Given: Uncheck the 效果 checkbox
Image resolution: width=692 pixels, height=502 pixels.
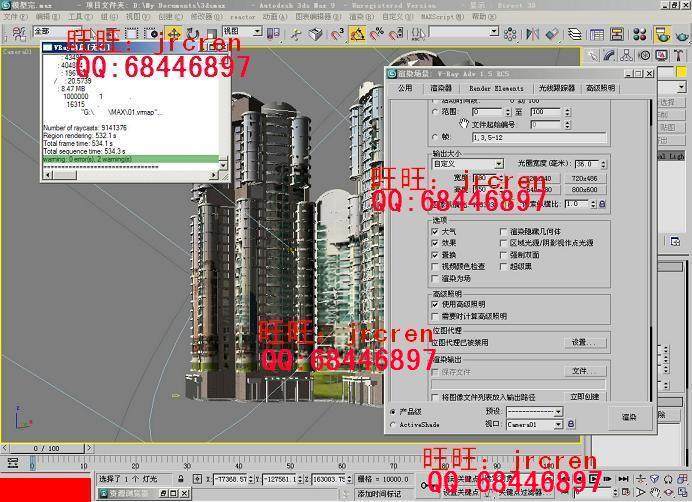Looking at the screenshot, I should click(x=435, y=243).
